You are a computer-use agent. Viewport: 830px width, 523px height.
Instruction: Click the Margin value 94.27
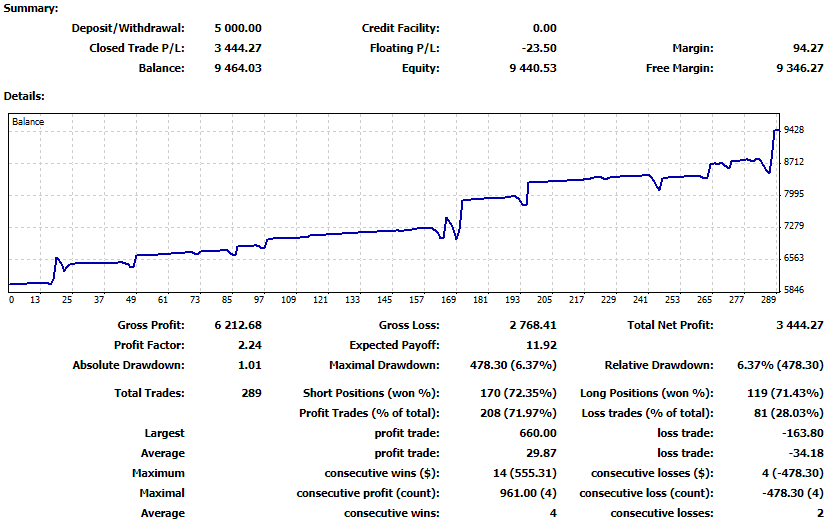[807, 48]
